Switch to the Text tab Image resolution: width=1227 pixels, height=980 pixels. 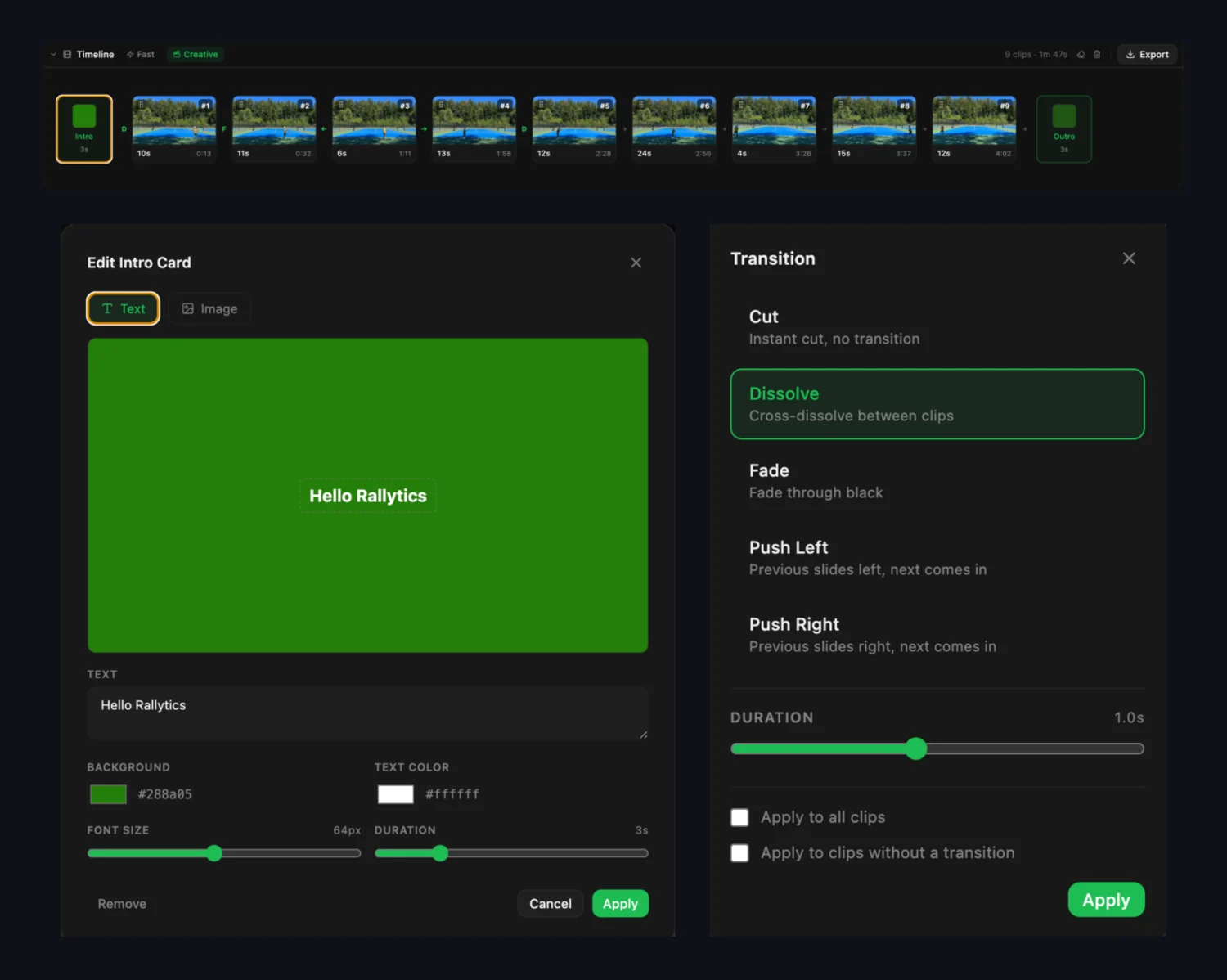(x=124, y=308)
